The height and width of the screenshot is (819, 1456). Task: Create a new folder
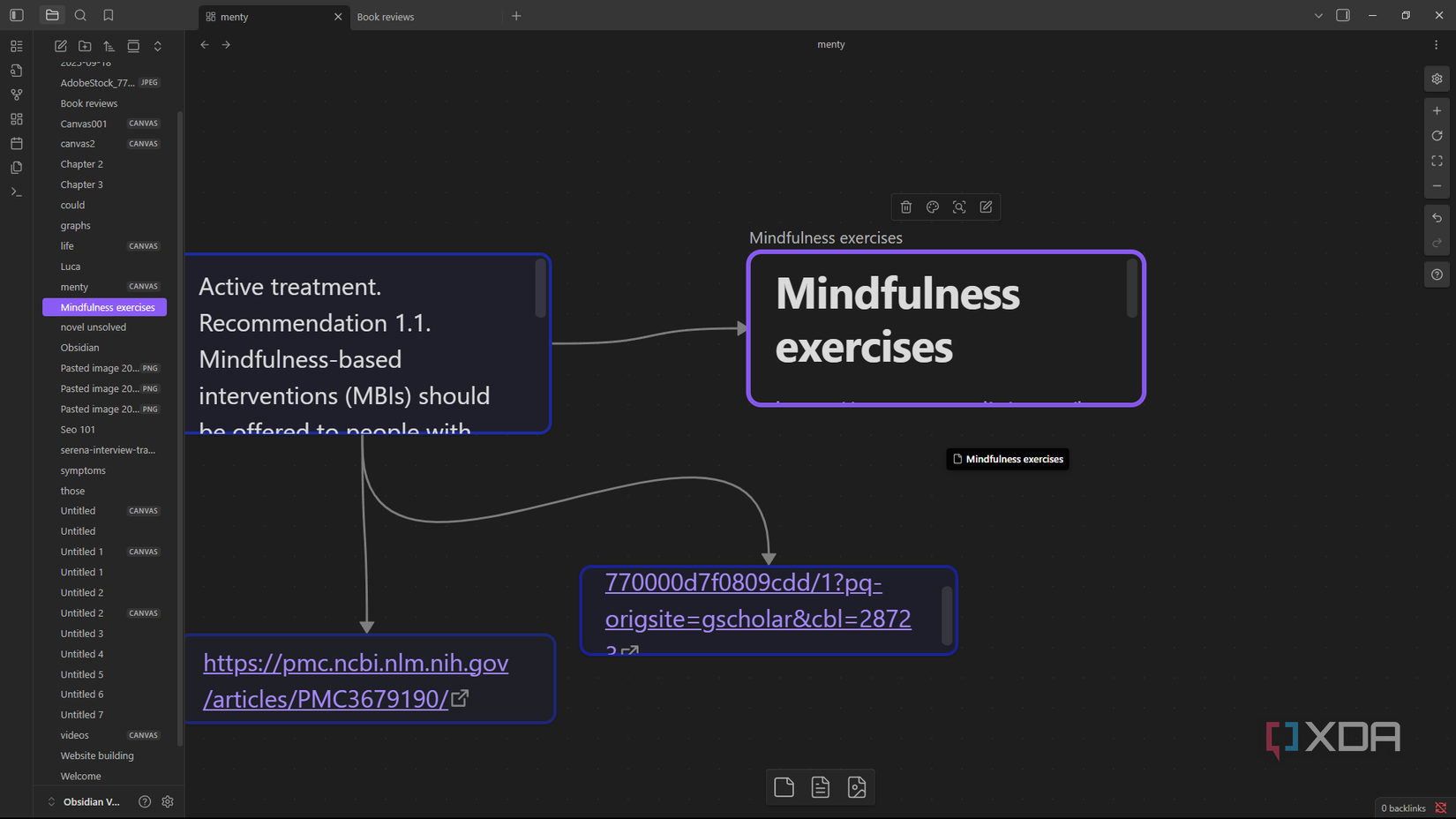[85, 46]
